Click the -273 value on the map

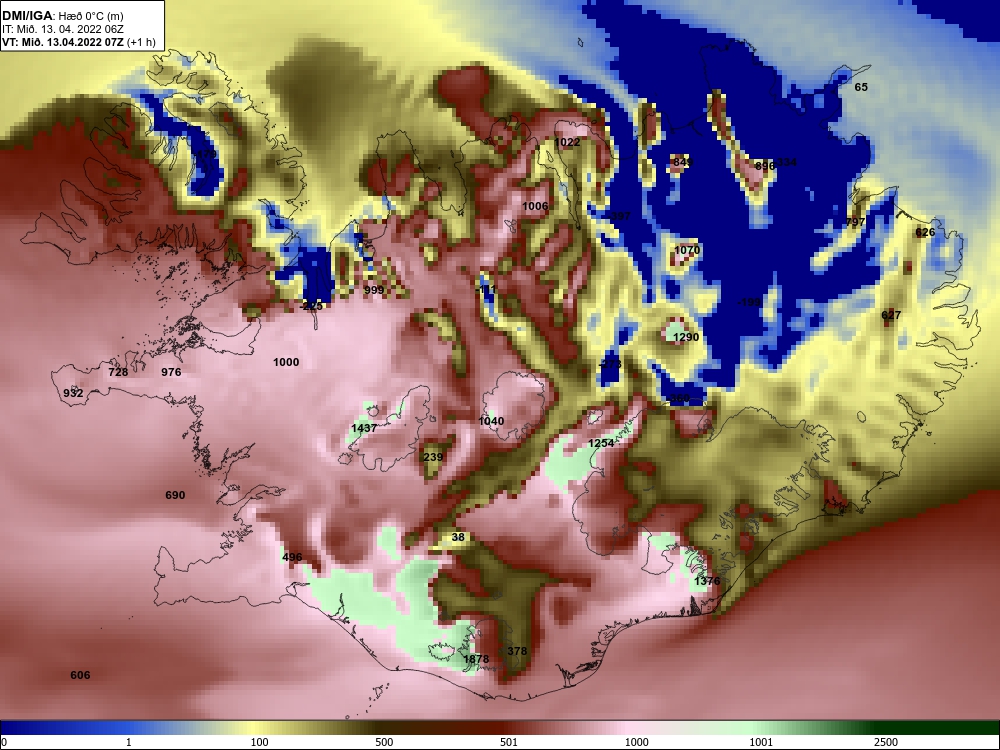[x=610, y=364]
